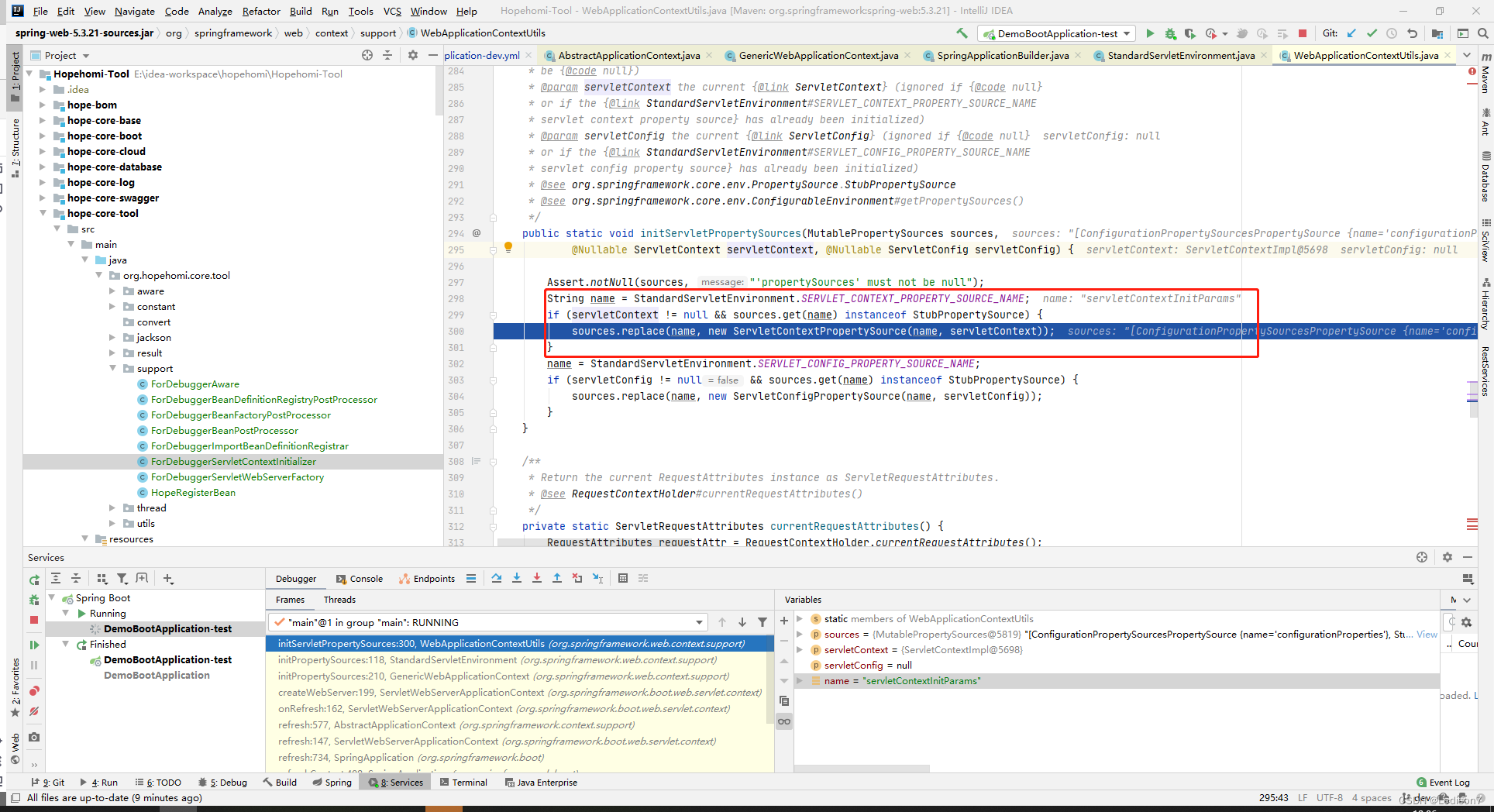Expand servletContext variable in Variables panel
Viewport: 1494px width, 812px height.
point(800,649)
